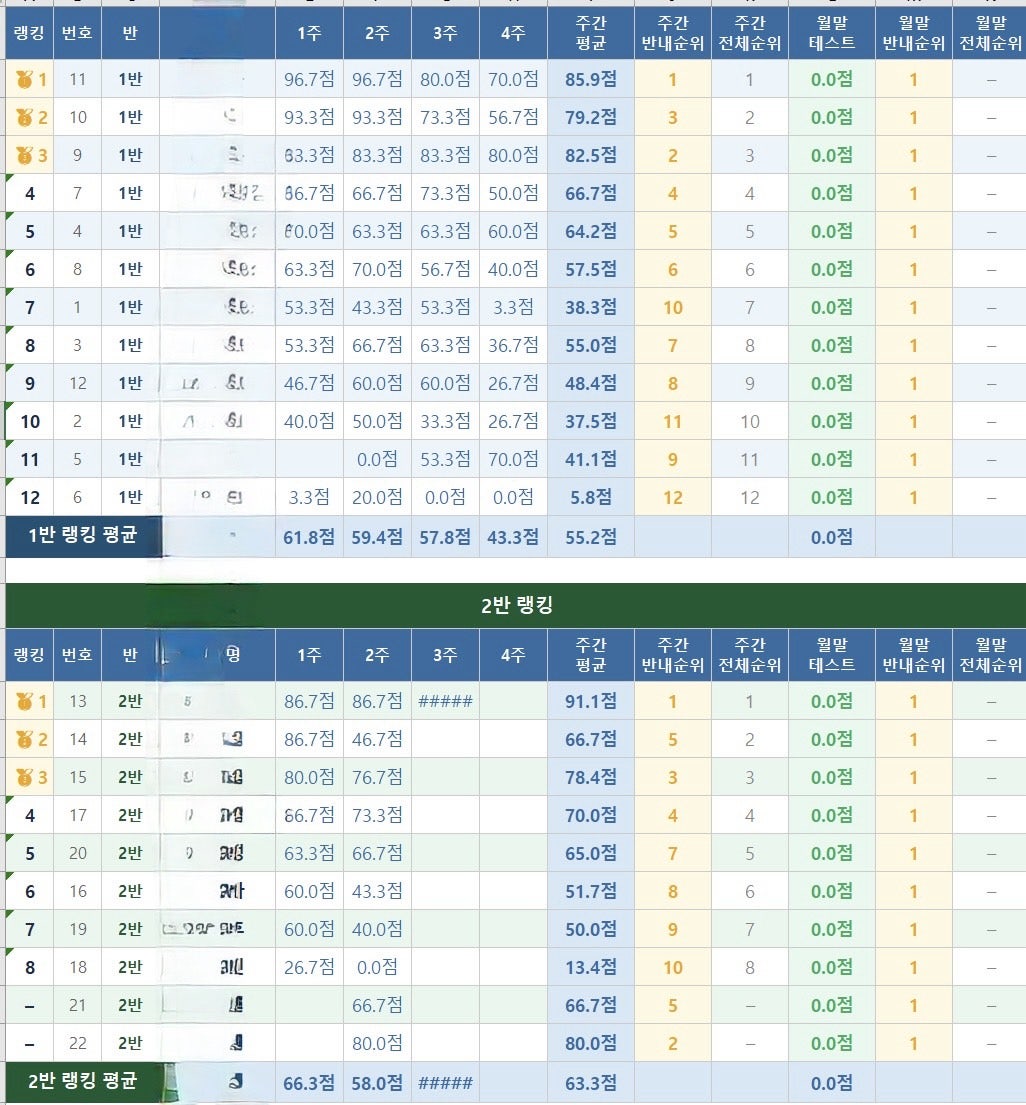Select the 13.4점 weekly average cell
Viewport: 1026px width, 1105px height.
591,968
